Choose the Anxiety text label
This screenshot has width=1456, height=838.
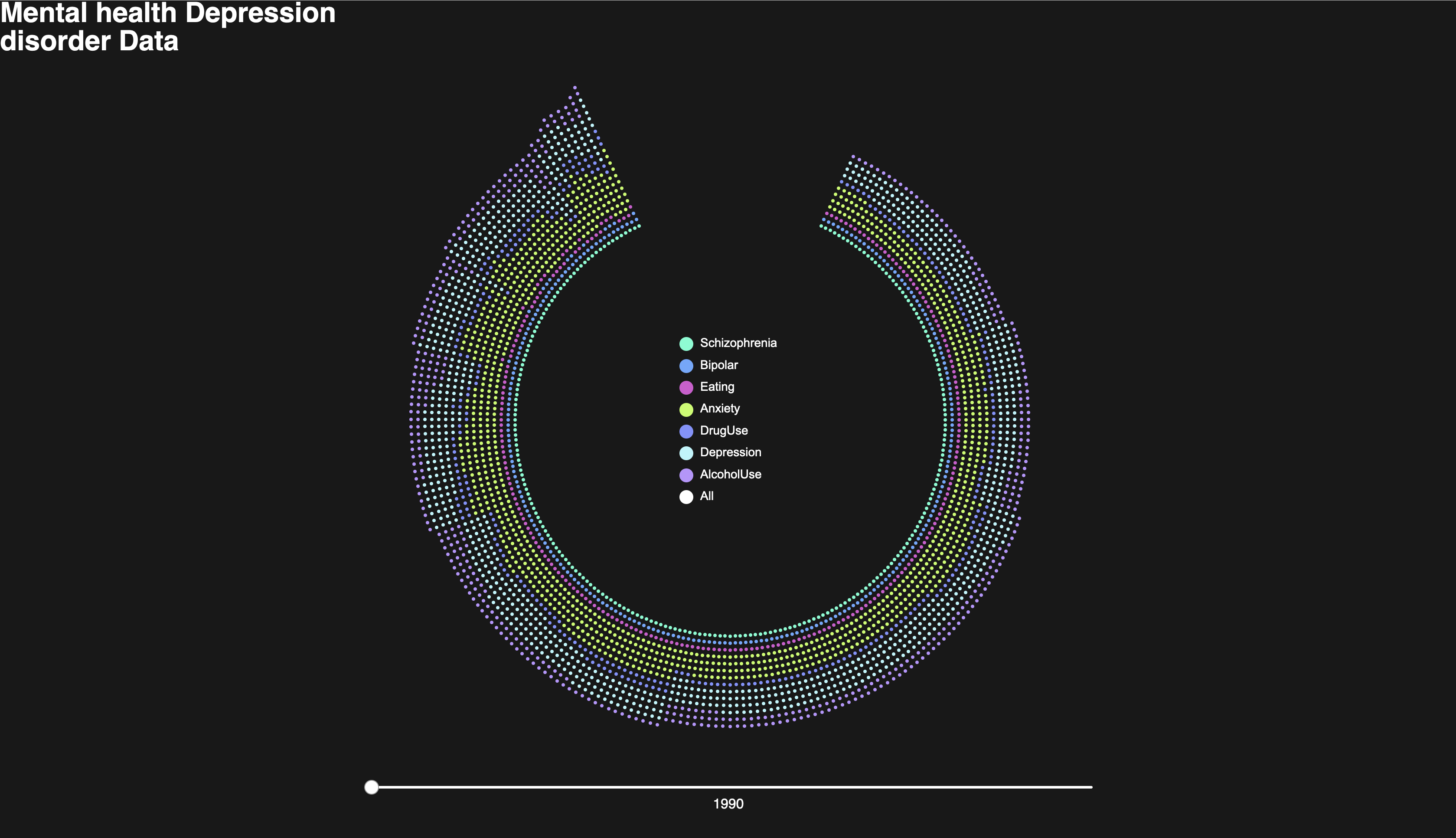pos(720,409)
